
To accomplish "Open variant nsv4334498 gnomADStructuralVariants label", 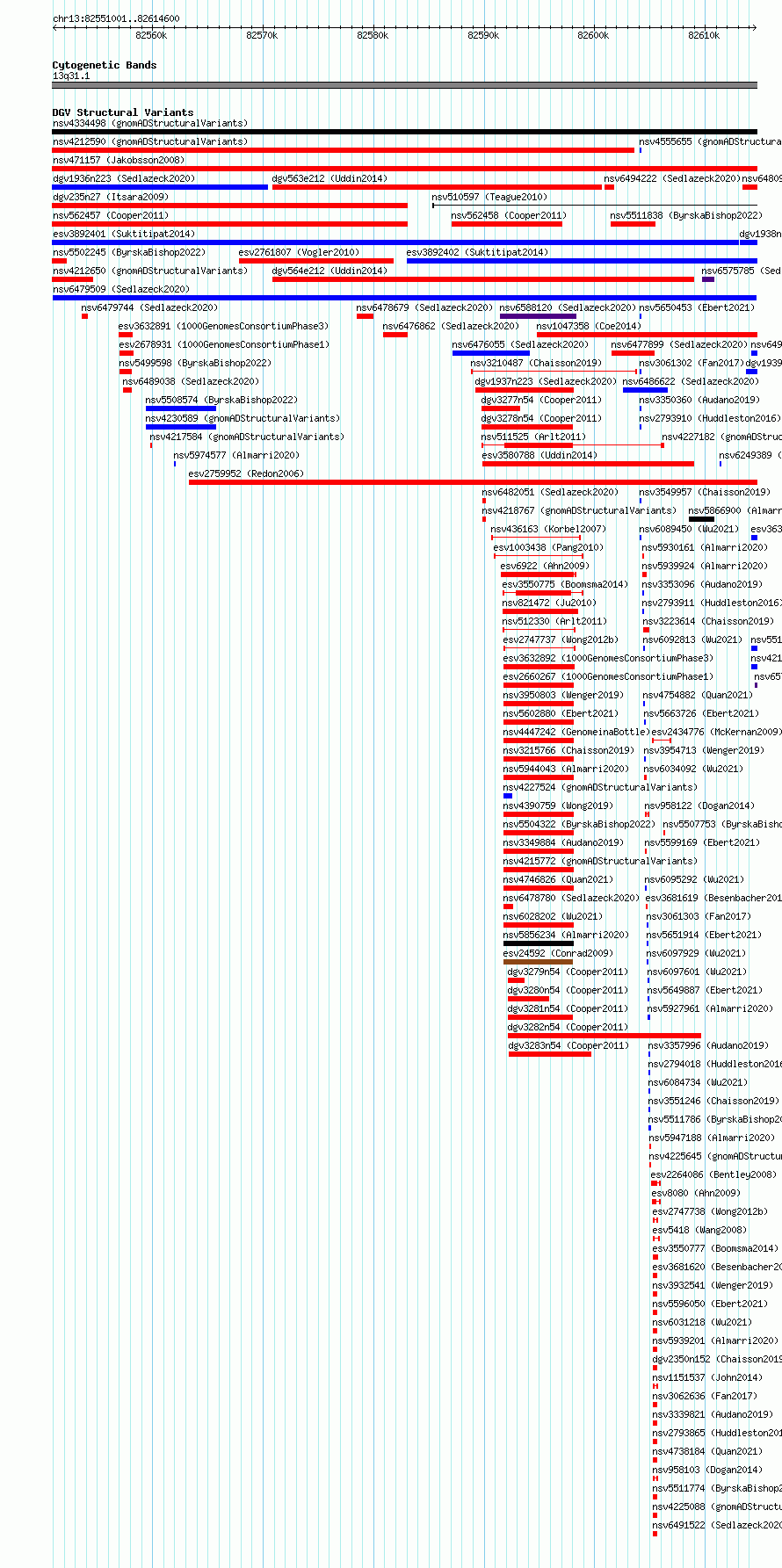I will [x=150, y=123].
